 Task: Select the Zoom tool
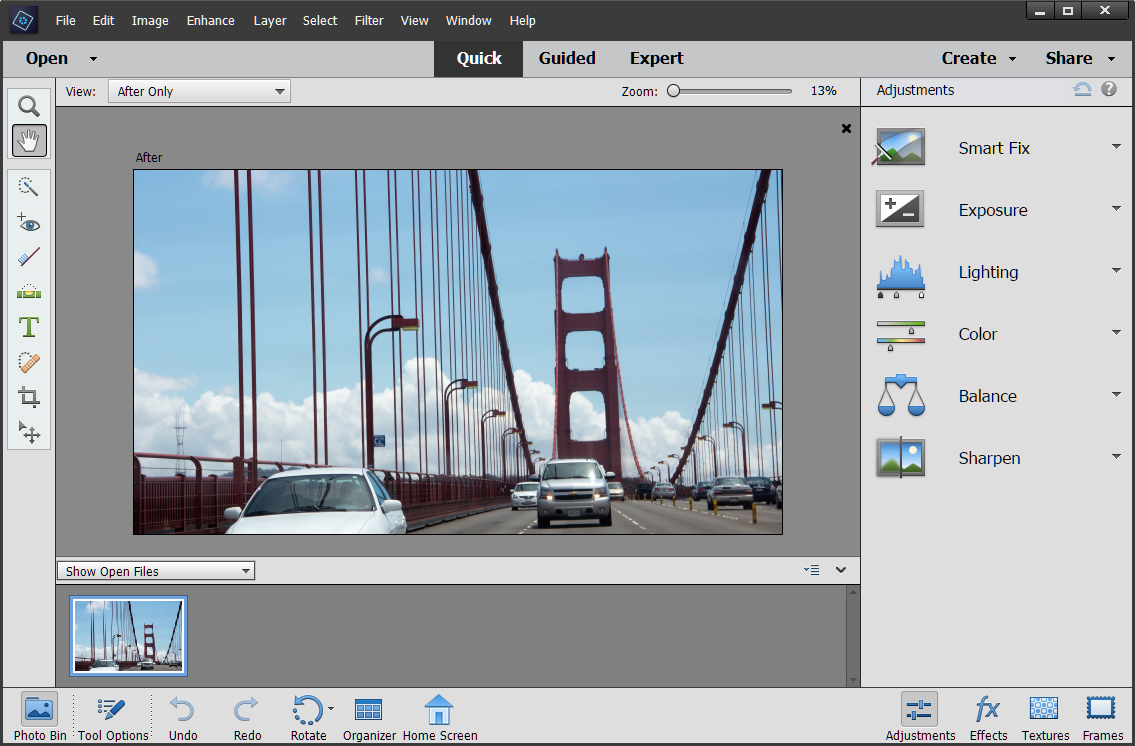(x=28, y=106)
